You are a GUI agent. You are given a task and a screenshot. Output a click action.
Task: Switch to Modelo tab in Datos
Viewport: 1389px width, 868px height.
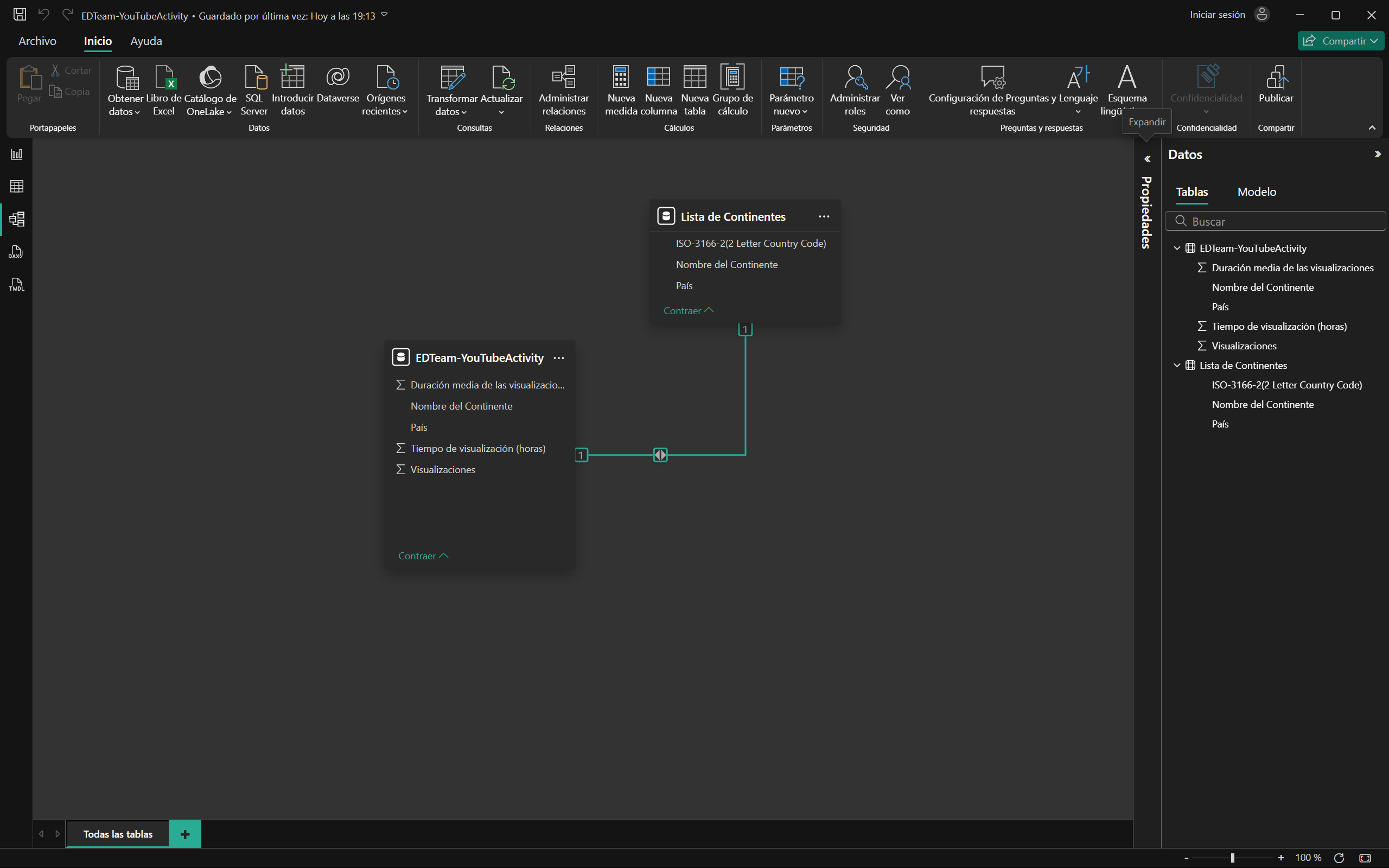[1256, 192]
